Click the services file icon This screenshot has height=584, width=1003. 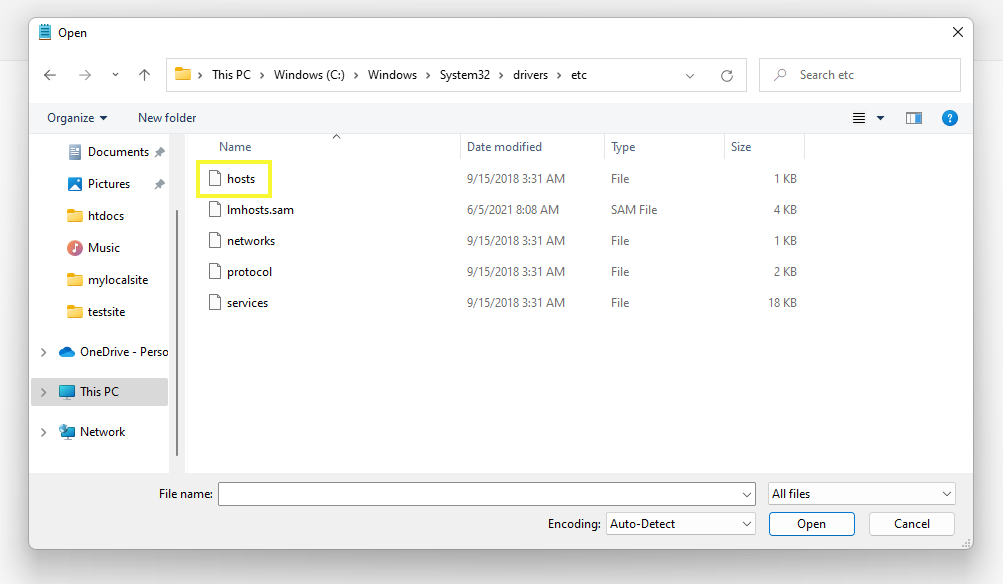click(x=215, y=302)
